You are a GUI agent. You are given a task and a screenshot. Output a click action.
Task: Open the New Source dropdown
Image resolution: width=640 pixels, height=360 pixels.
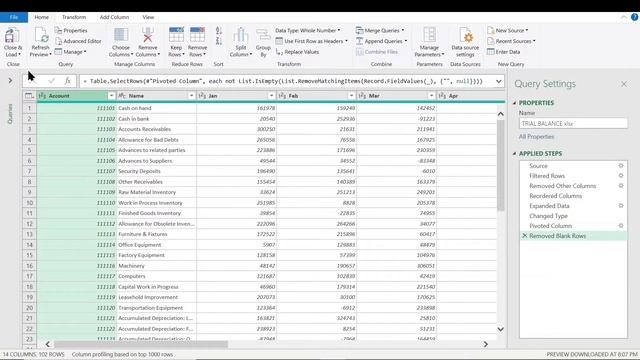point(508,31)
